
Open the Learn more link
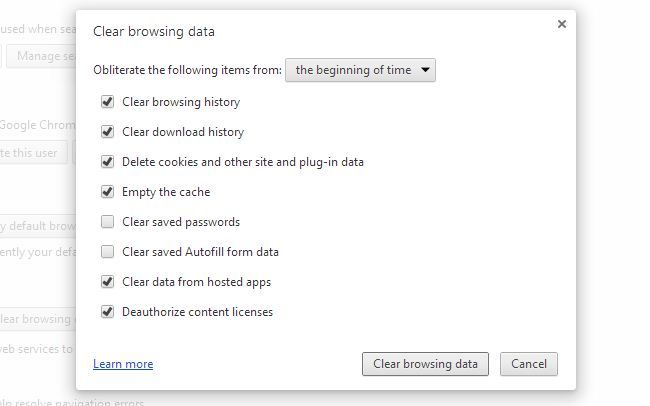pyautogui.click(x=123, y=364)
